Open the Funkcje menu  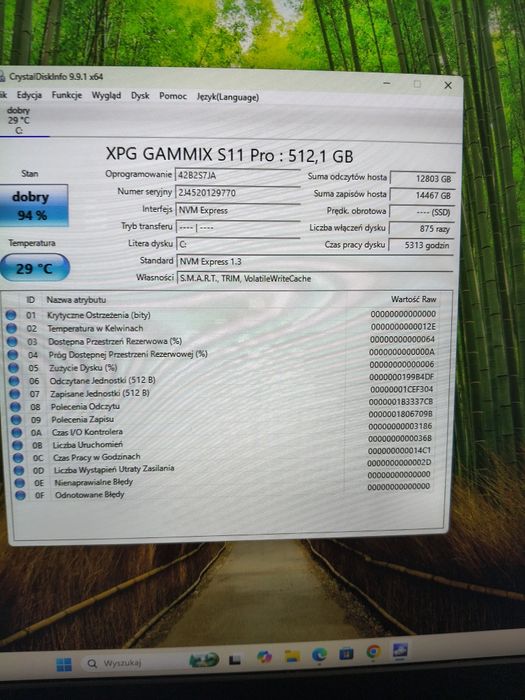click(x=67, y=95)
